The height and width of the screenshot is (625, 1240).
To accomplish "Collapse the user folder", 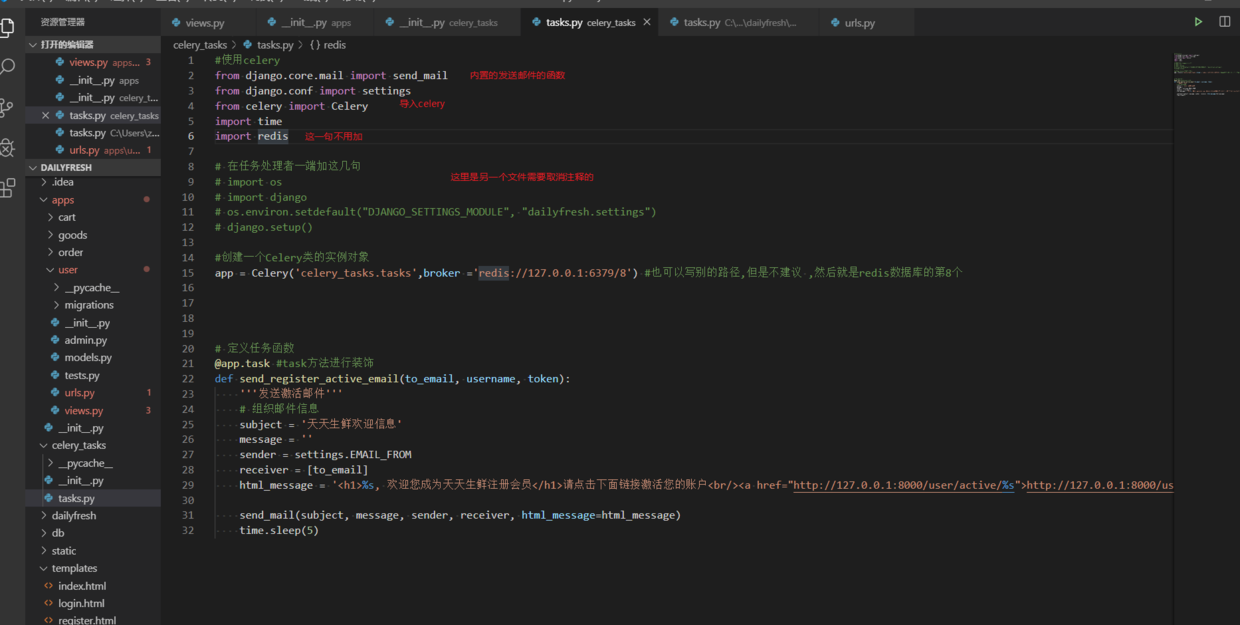I will [x=93, y=270].
